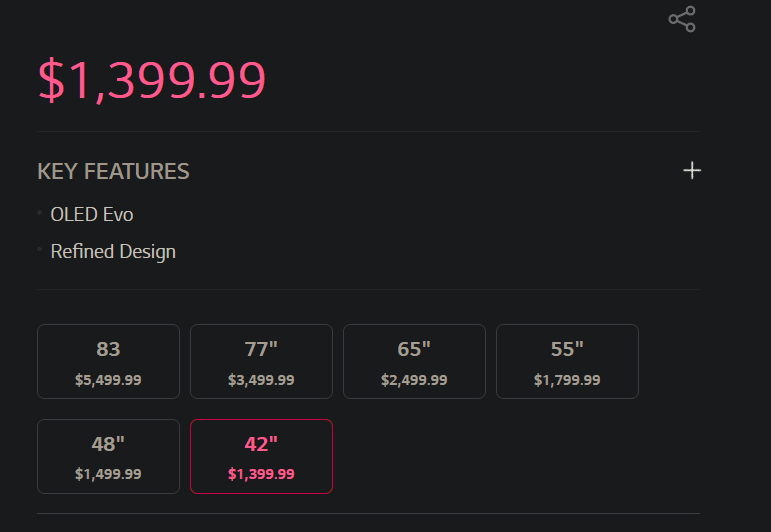Click the $3,499.99 price label

click(x=261, y=380)
